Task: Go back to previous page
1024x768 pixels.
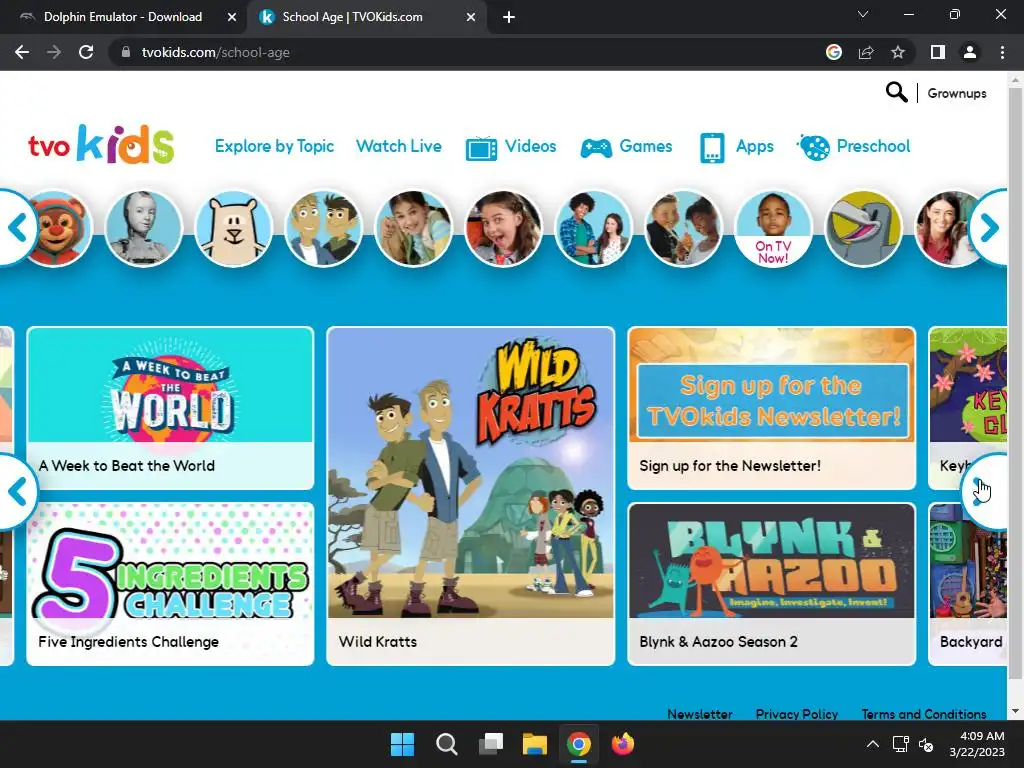Action: tap(22, 52)
